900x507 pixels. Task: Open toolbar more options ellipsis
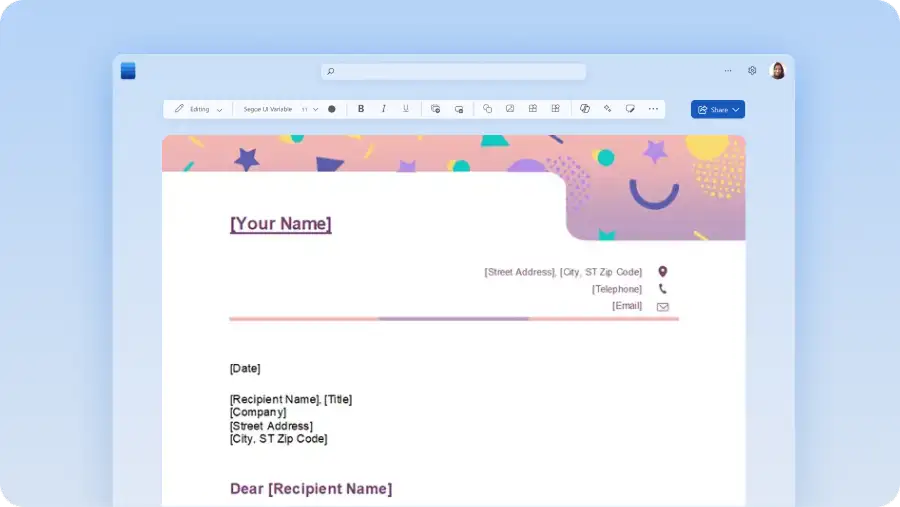click(653, 109)
